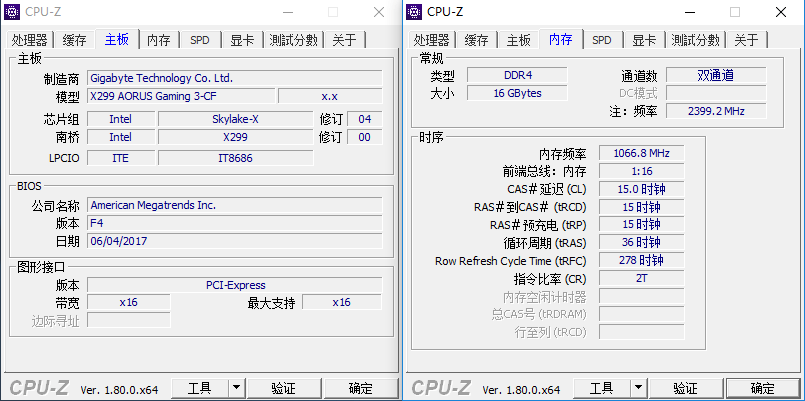Open the 处理器 tab in right window
Image resolution: width=805 pixels, height=401 pixels.
pyautogui.click(x=432, y=40)
